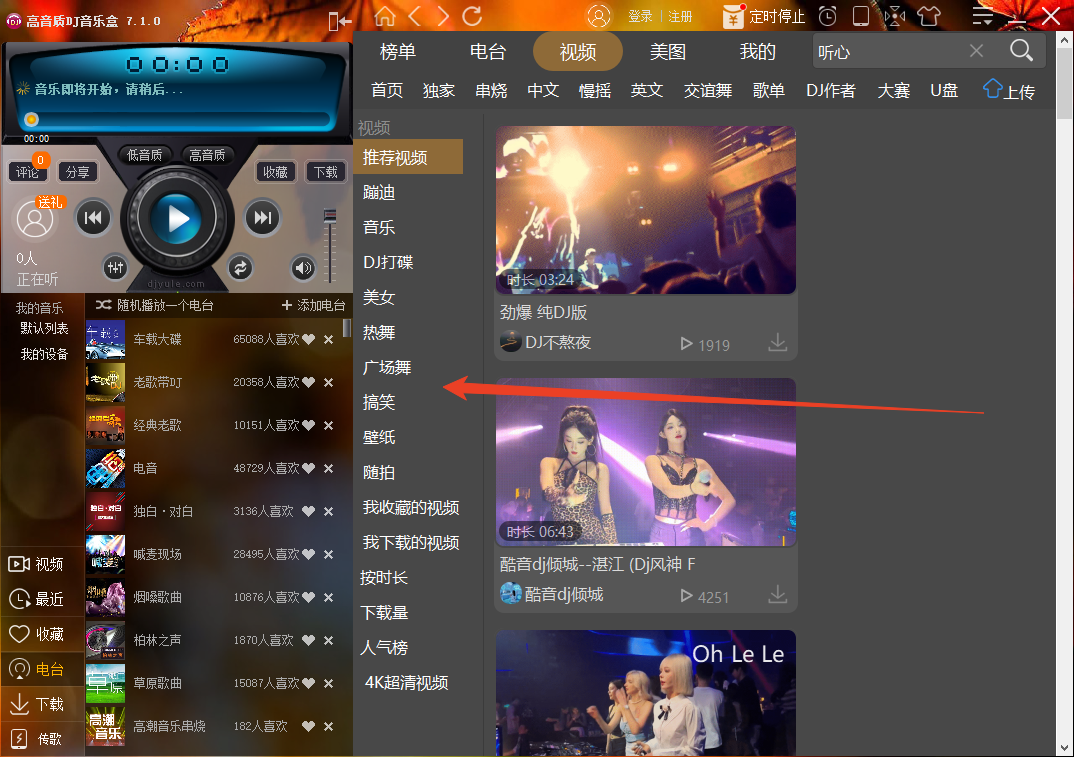
Task: Expand the 电台 section in the left rail
Action: 41,669
